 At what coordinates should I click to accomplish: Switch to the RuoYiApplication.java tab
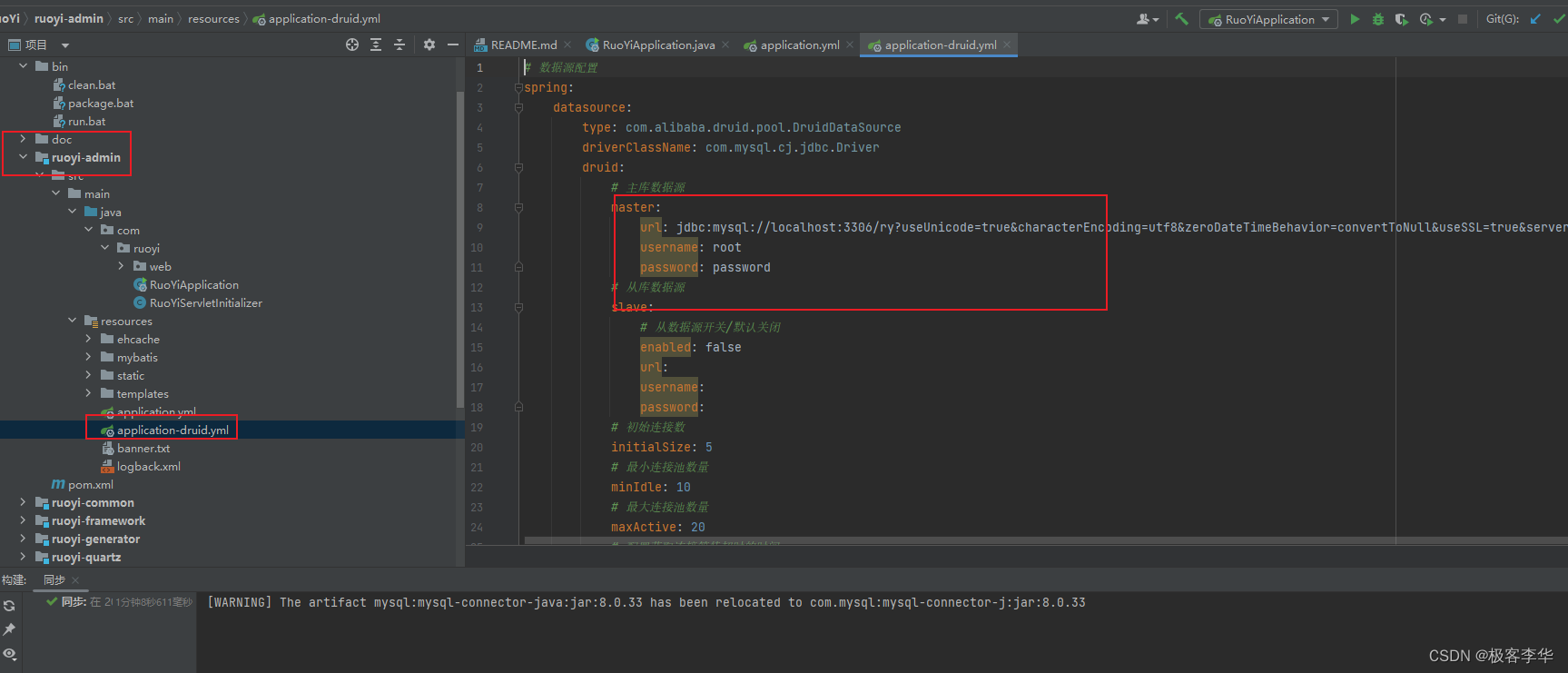point(657,45)
